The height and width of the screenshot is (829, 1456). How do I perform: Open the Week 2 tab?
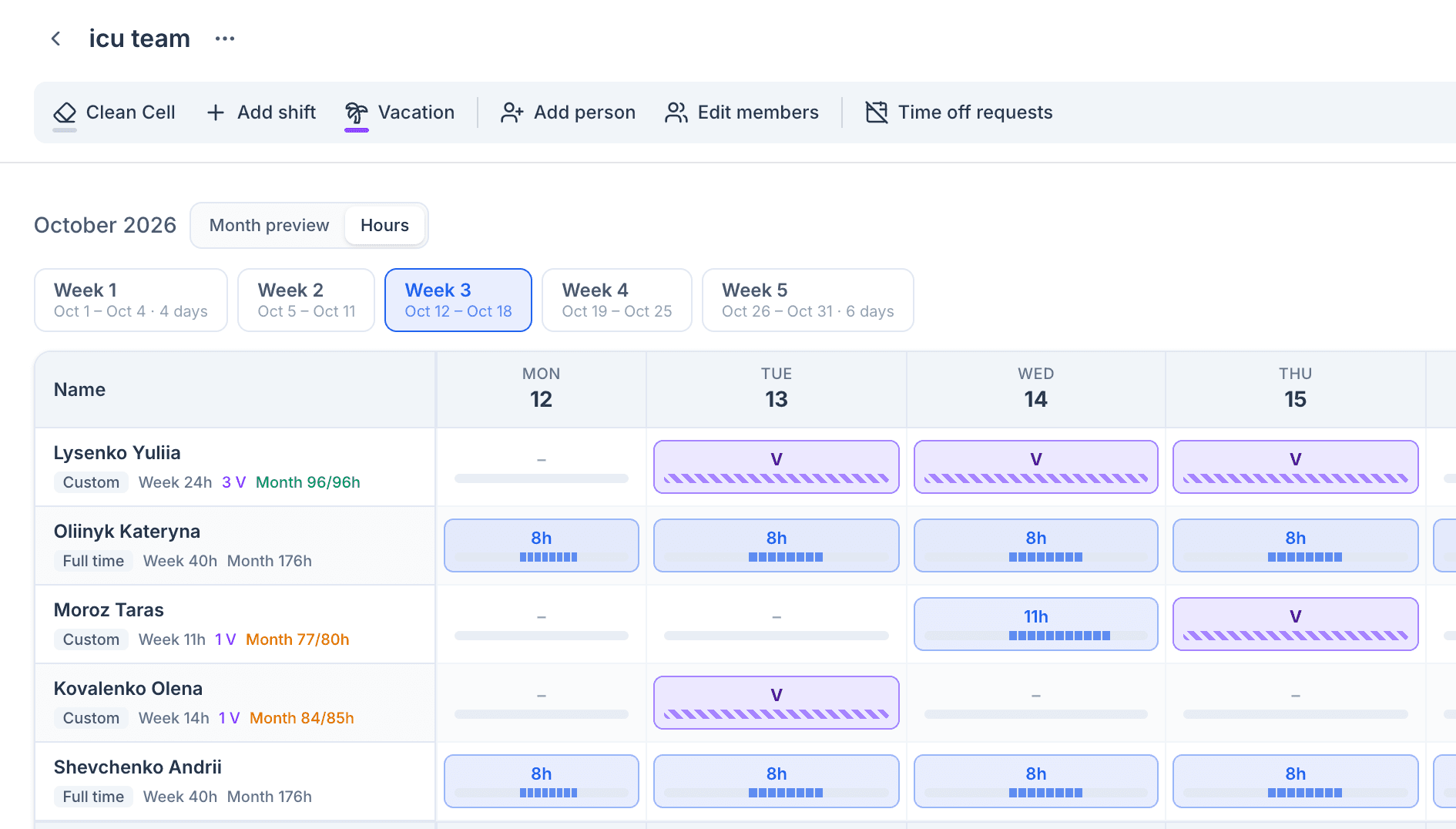pos(306,300)
